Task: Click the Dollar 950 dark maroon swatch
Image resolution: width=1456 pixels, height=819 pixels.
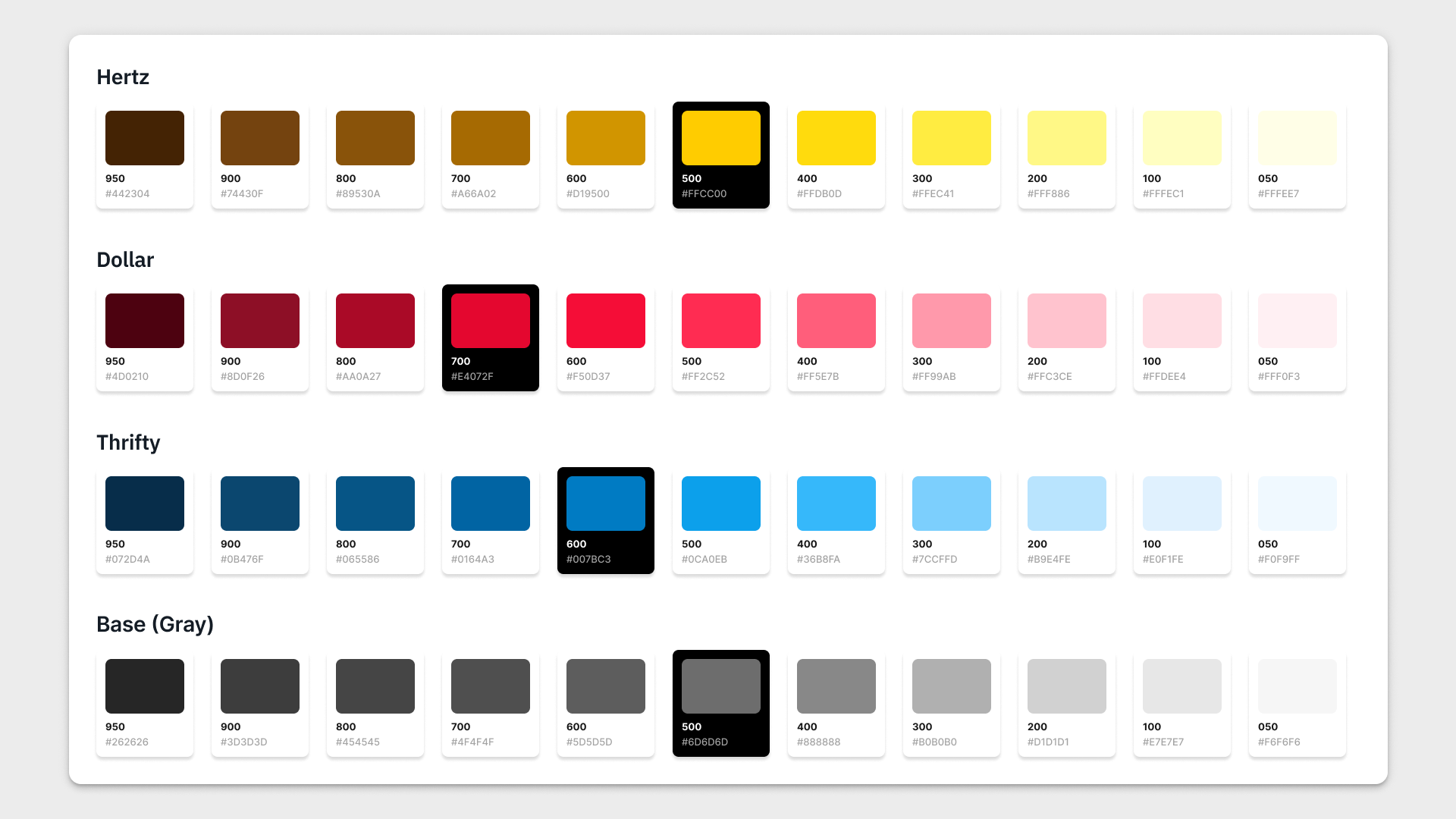Action: [144, 321]
